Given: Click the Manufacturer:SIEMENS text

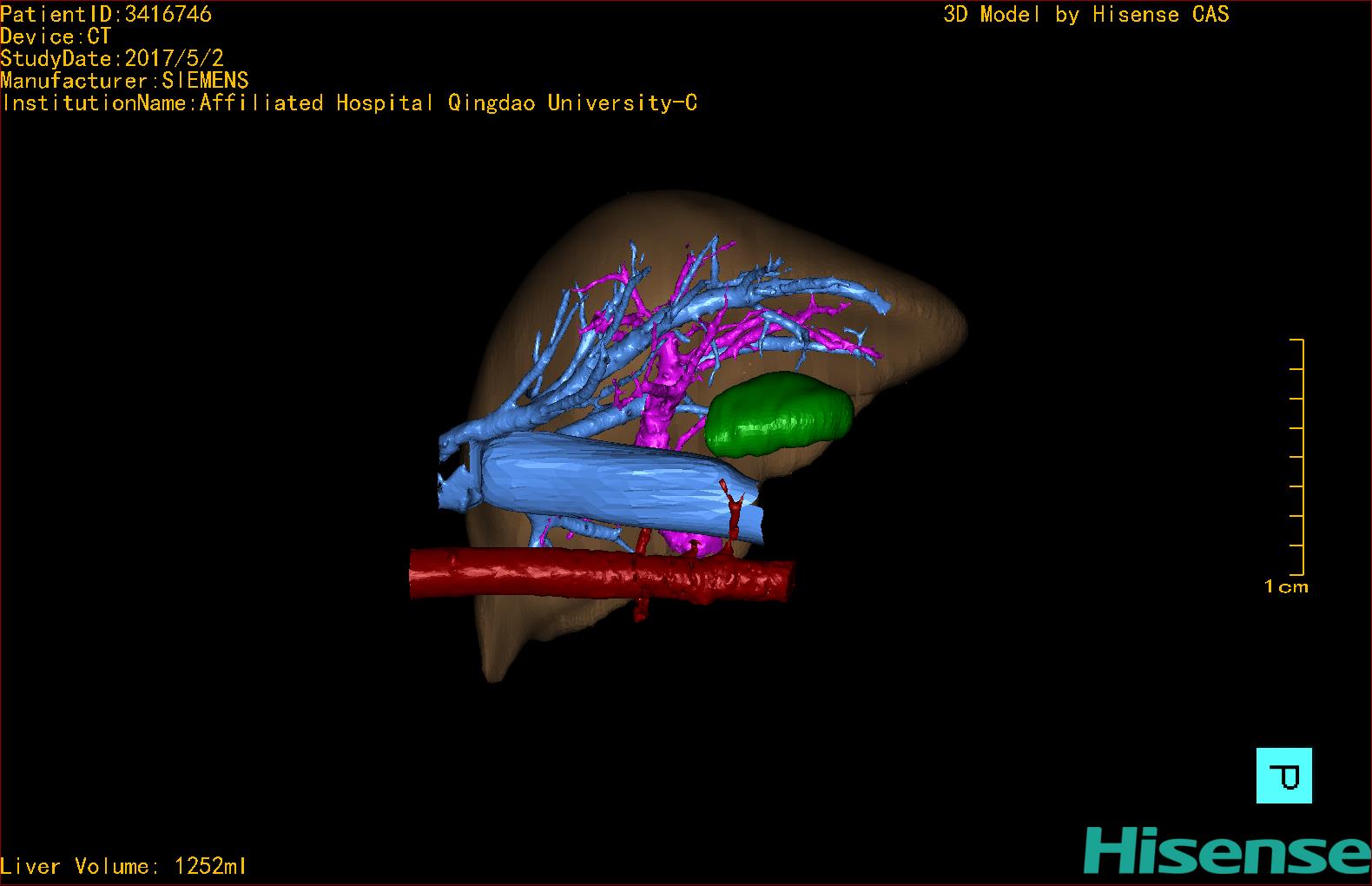Looking at the screenshot, I should (124, 81).
